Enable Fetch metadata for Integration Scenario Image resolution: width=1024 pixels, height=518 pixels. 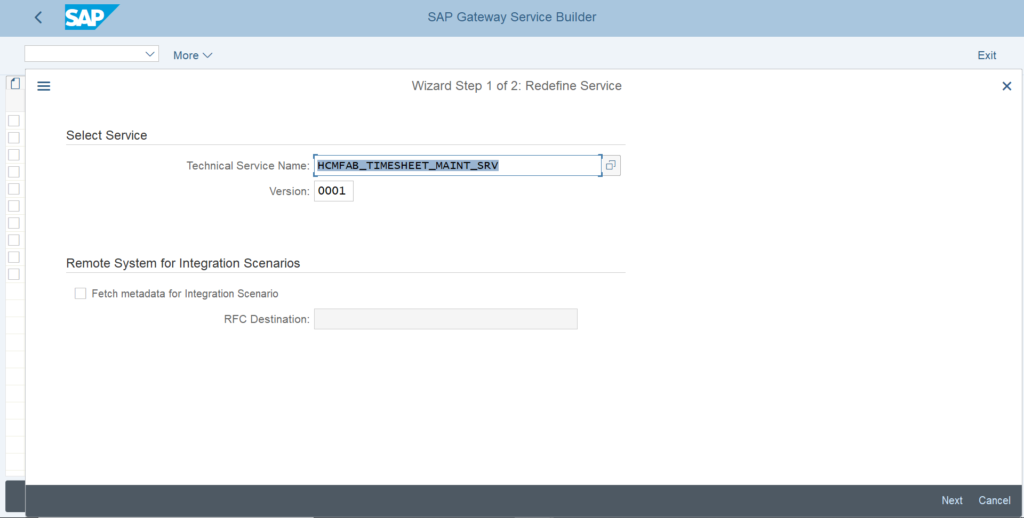pyautogui.click(x=80, y=294)
